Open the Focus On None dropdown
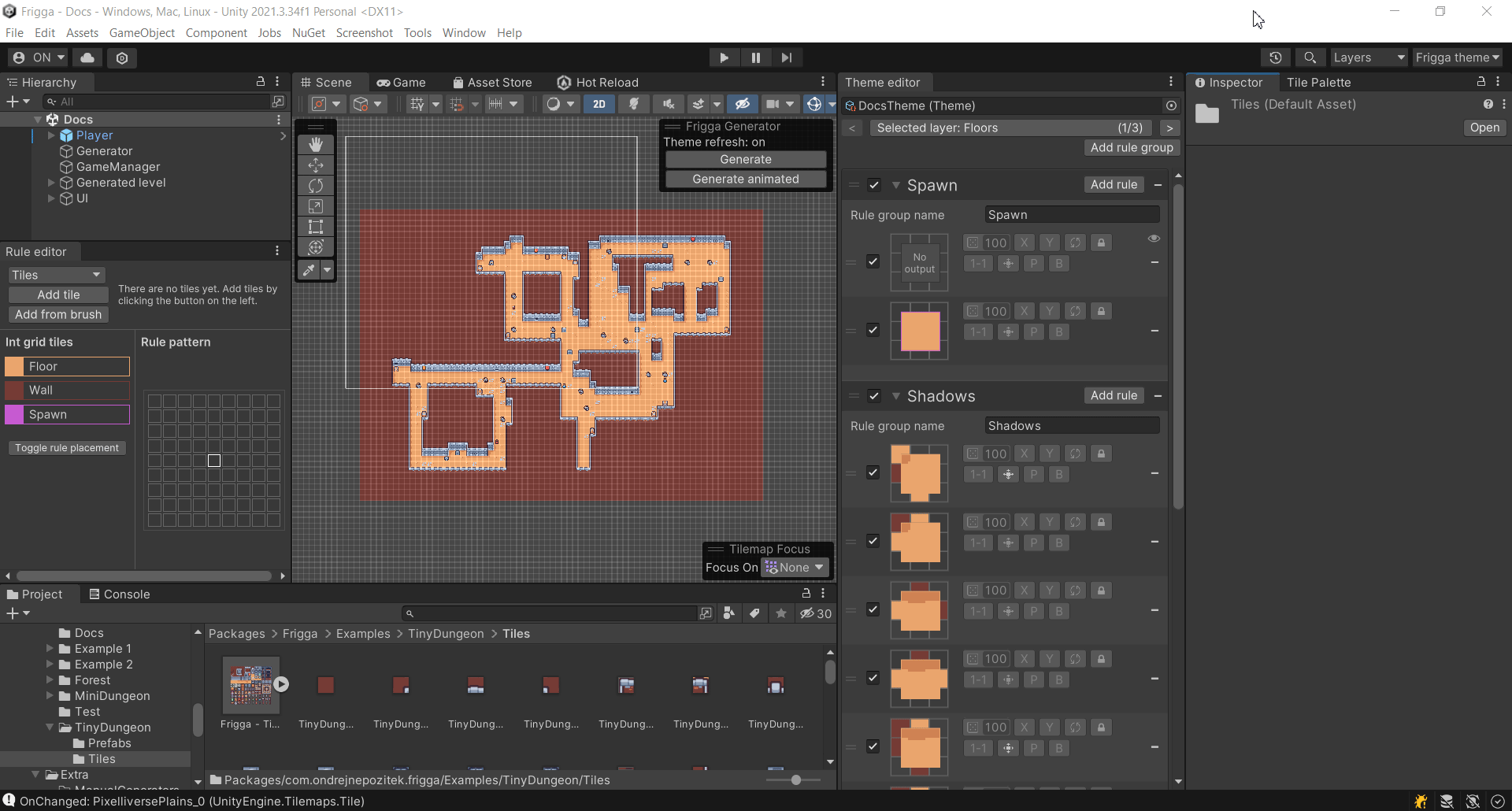The height and width of the screenshot is (811, 1512). tap(795, 568)
